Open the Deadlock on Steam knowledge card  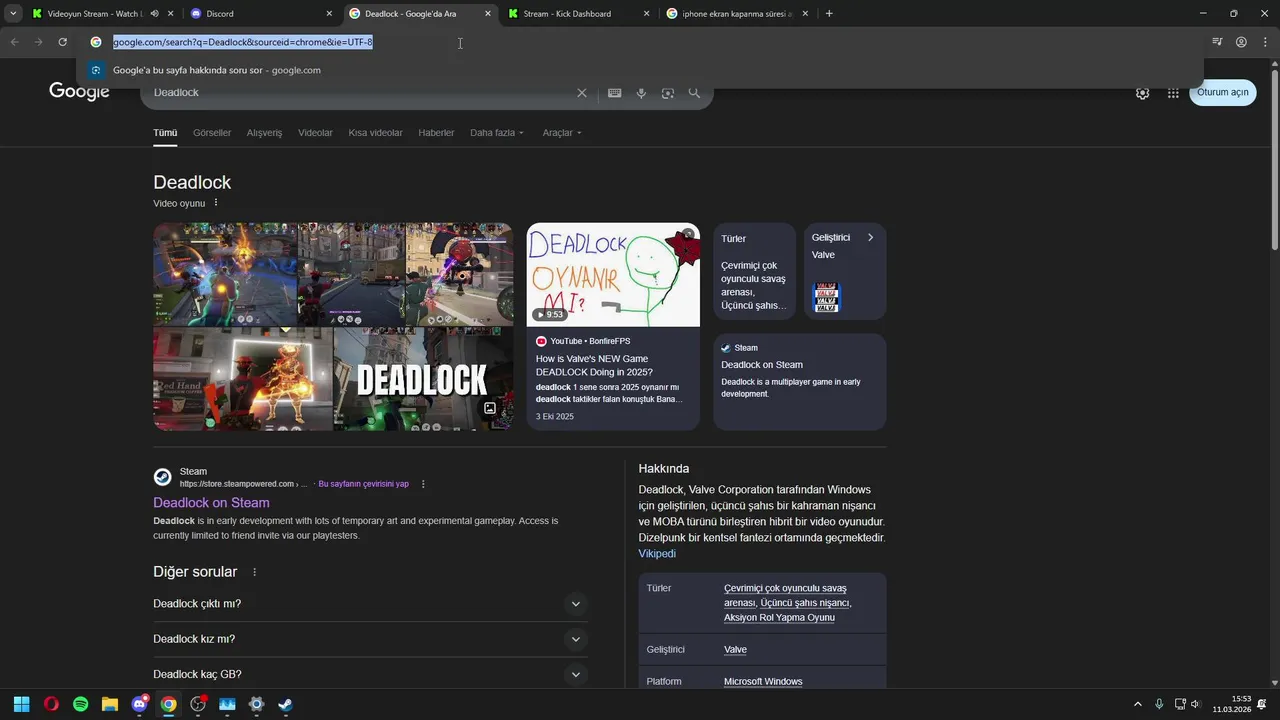pyautogui.click(x=800, y=382)
